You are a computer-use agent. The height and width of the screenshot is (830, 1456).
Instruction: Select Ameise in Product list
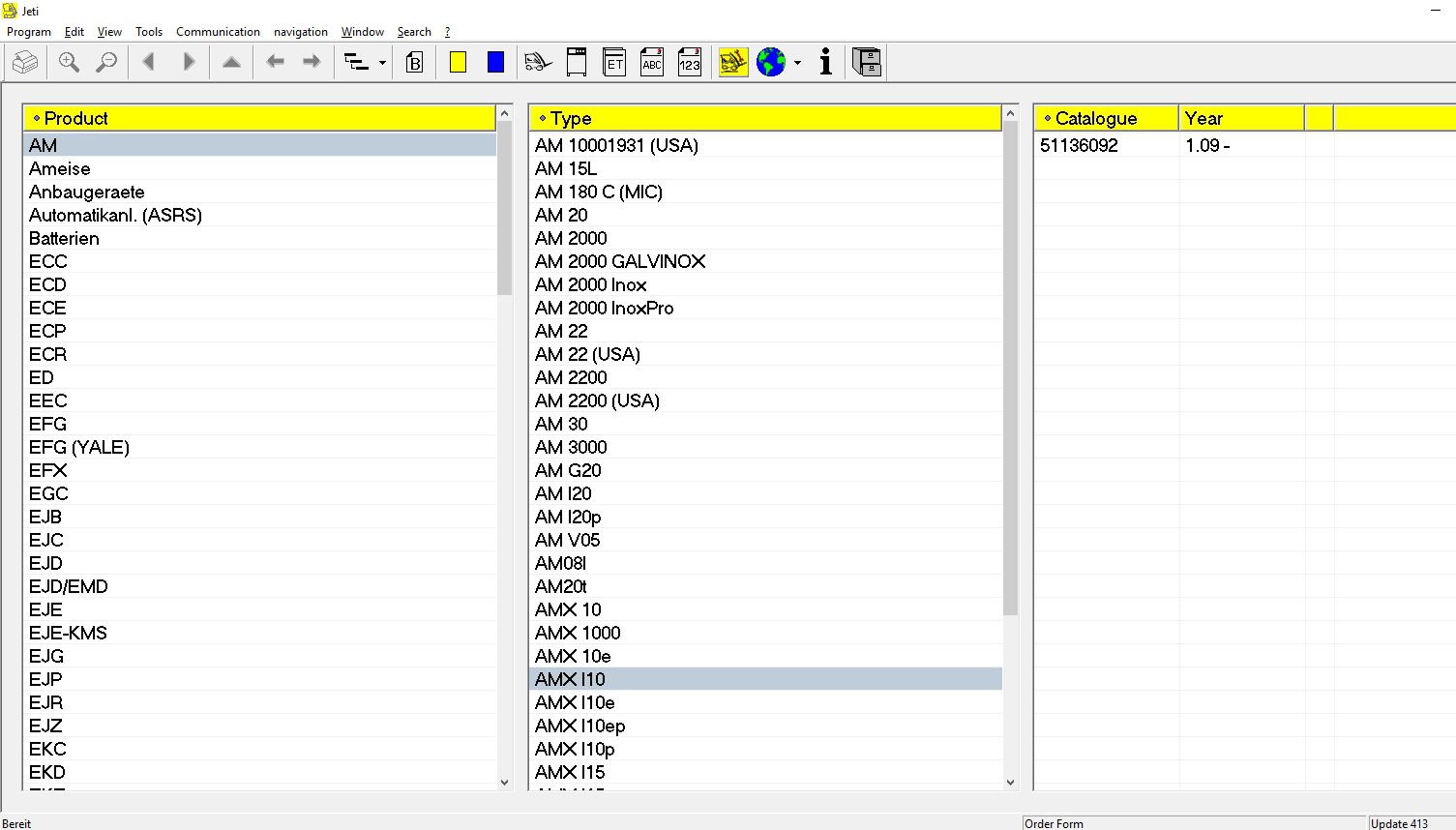point(60,168)
